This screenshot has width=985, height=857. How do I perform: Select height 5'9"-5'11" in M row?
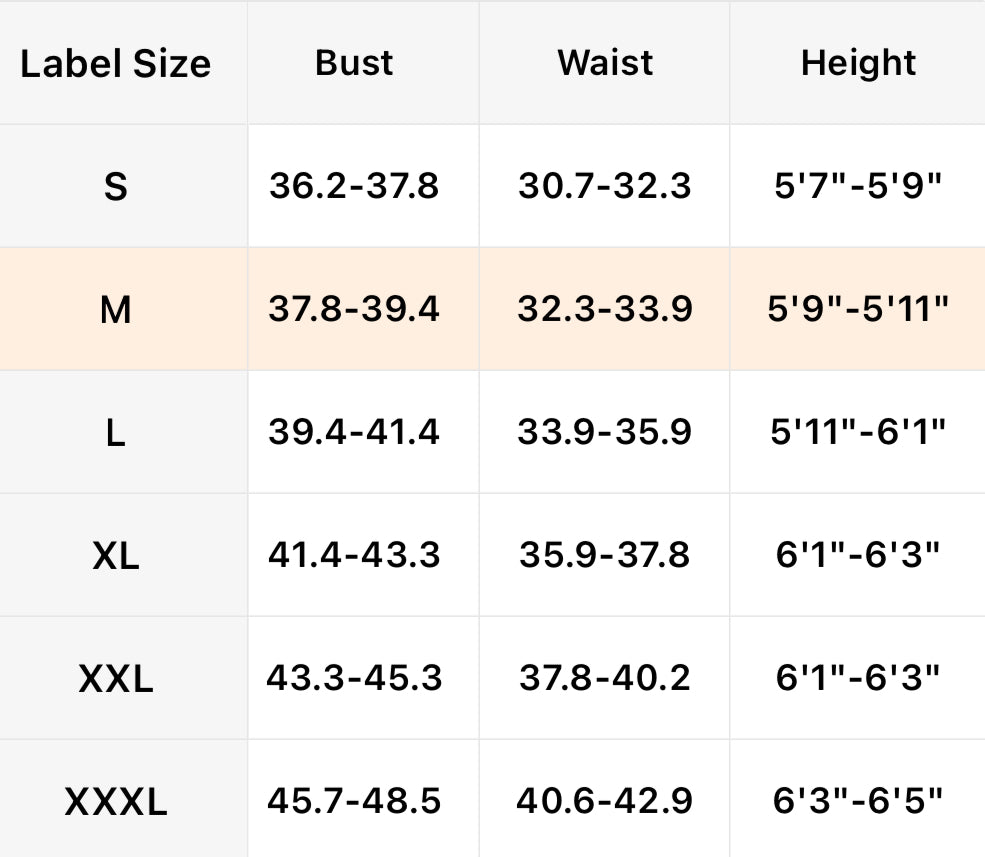[x=858, y=310]
